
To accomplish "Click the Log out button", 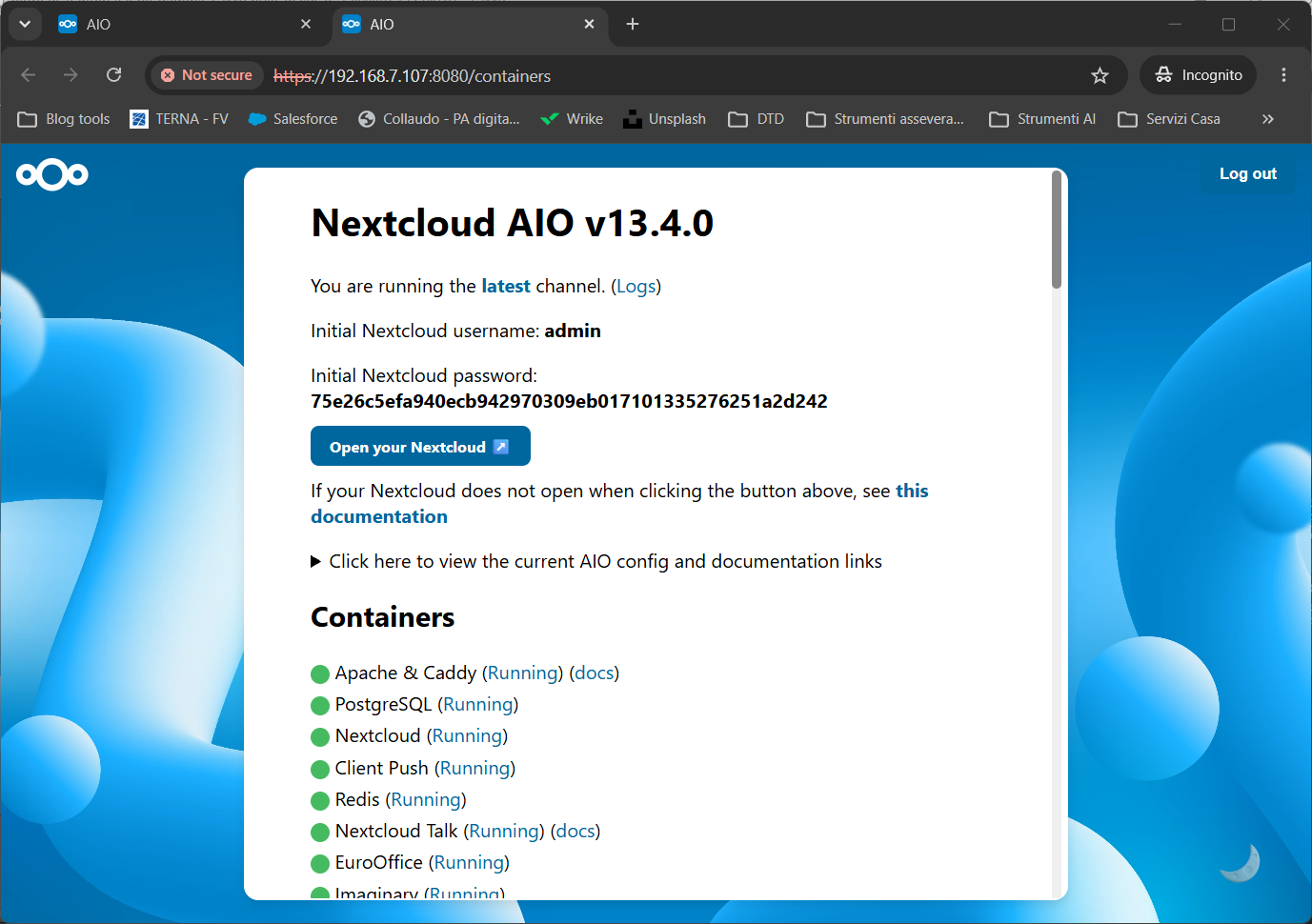I will pyautogui.click(x=1248, y=173).
